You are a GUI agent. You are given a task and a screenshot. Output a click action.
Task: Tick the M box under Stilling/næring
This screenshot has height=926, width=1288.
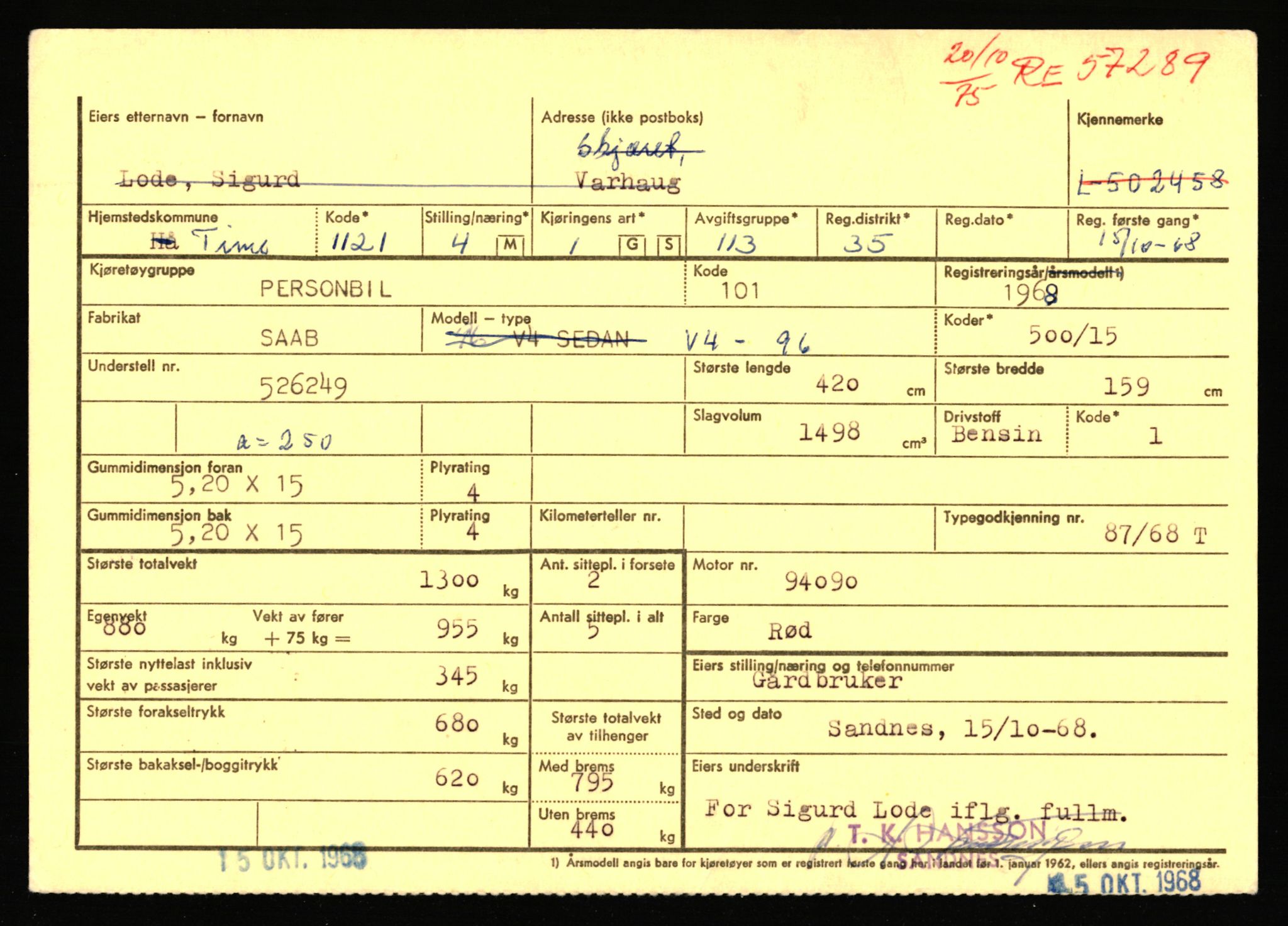coord(509,245)
